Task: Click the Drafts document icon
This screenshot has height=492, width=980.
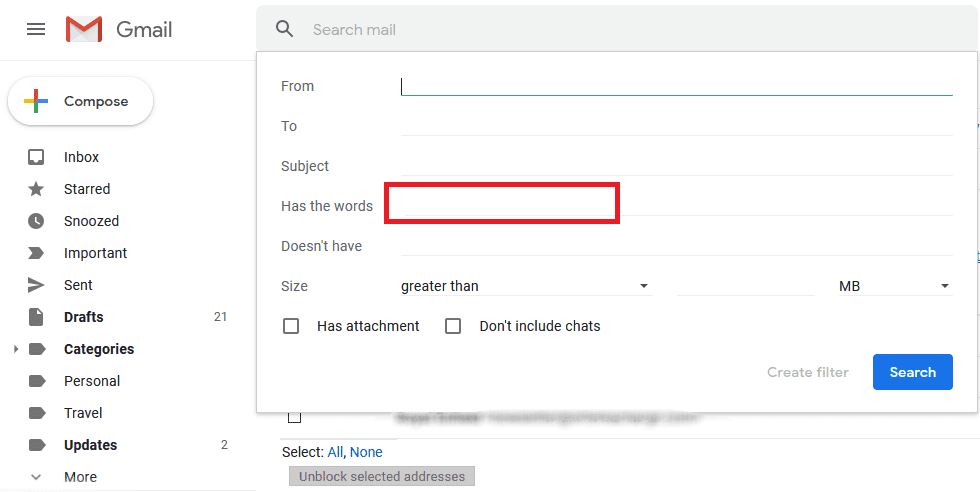Action: pyautogui.click(x=36, y=317)
